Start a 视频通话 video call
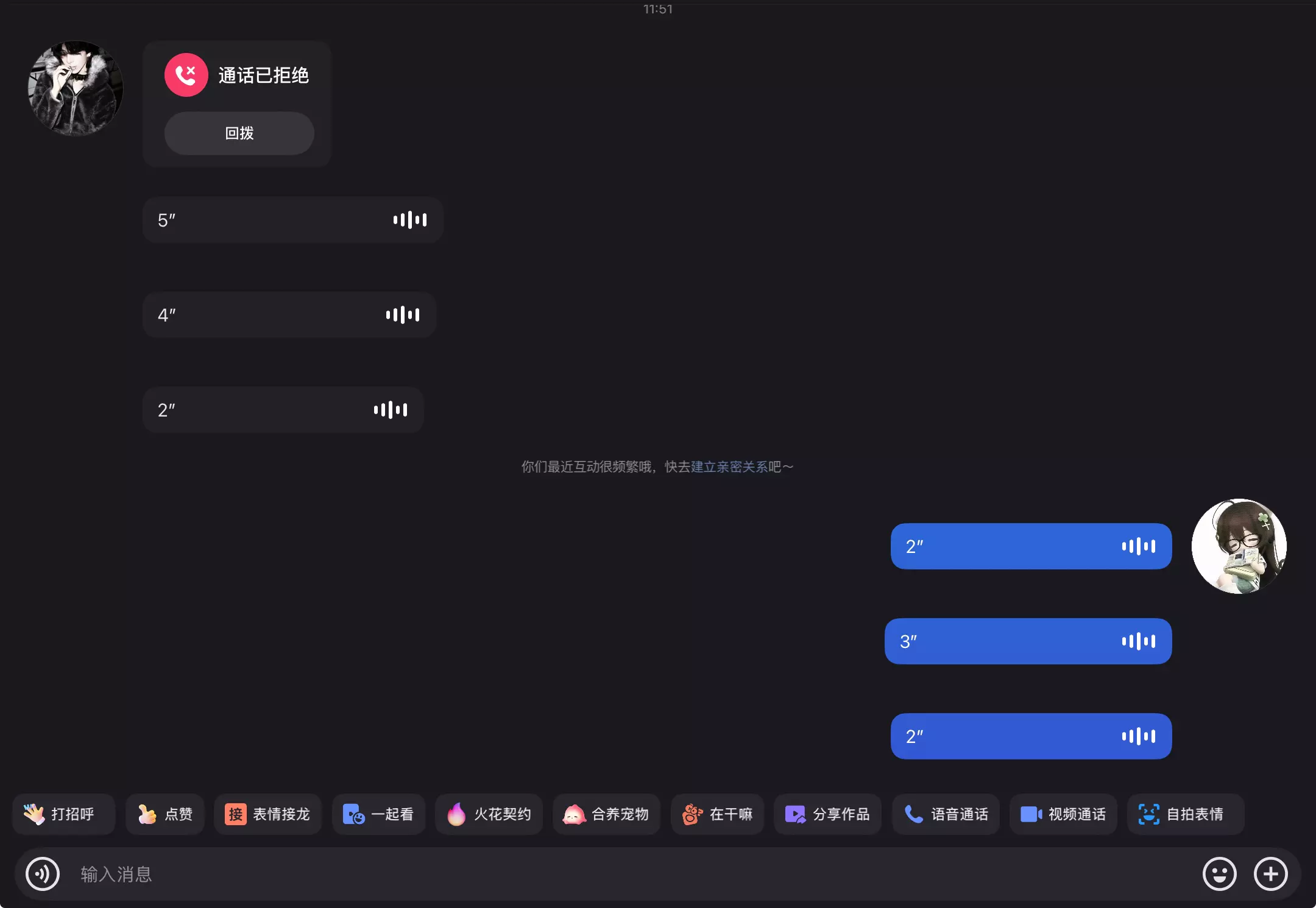 (1063, 814)
